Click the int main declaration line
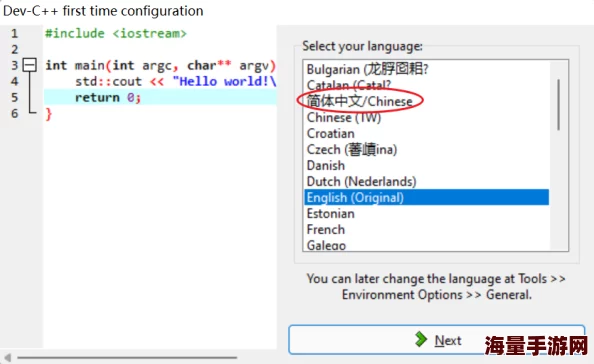 point(161,65)
